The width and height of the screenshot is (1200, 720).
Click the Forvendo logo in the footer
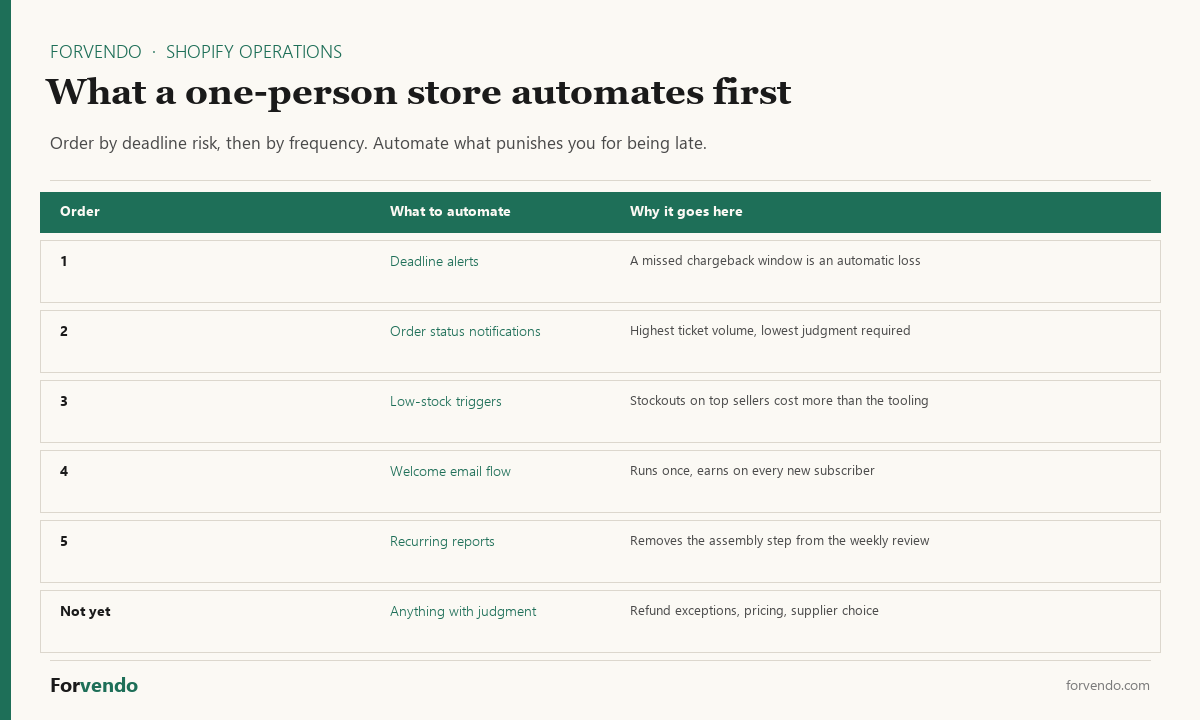coord(94,685)
